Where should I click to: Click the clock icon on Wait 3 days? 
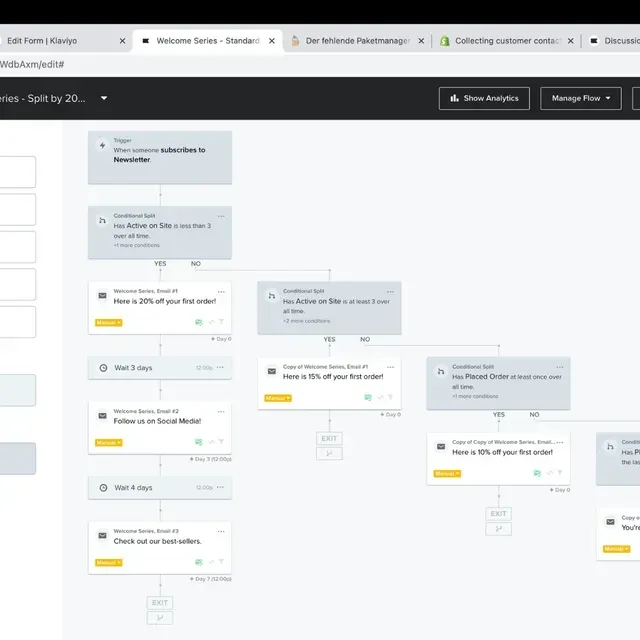[103, 368]
